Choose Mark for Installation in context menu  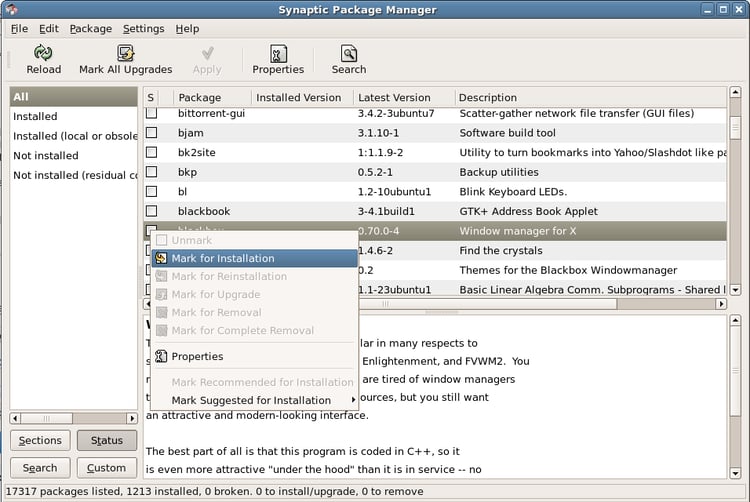pos(254,258)
